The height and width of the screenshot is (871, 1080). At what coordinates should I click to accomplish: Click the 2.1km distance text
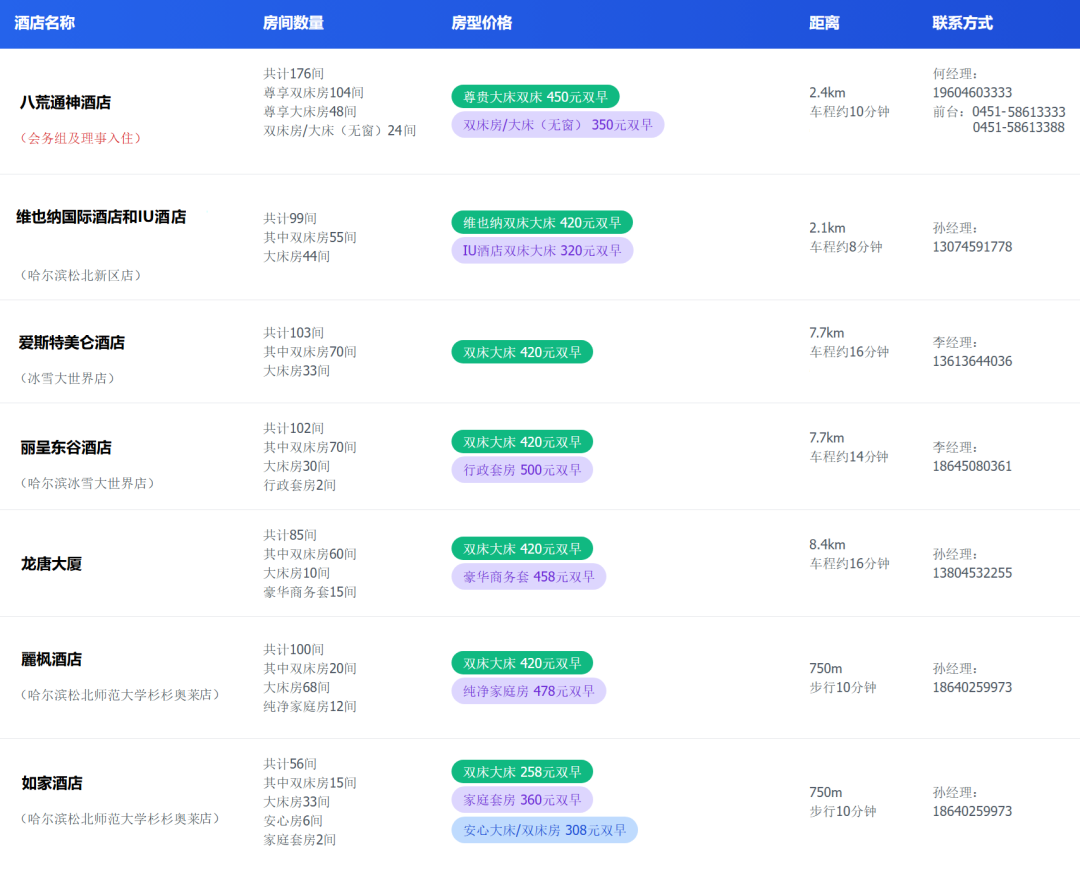827,228
